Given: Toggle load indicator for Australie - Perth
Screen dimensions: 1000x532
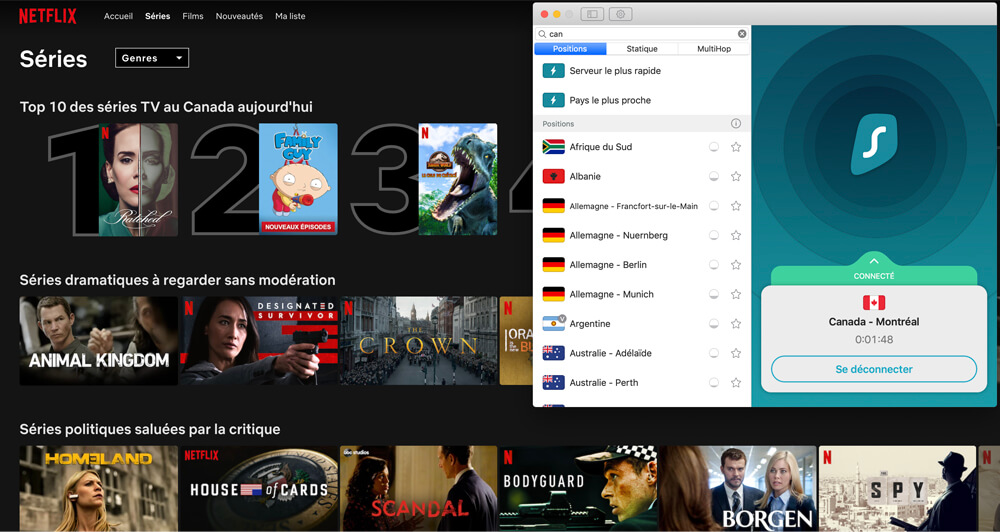Looking at the screenshot, I should tap(714, 383).
